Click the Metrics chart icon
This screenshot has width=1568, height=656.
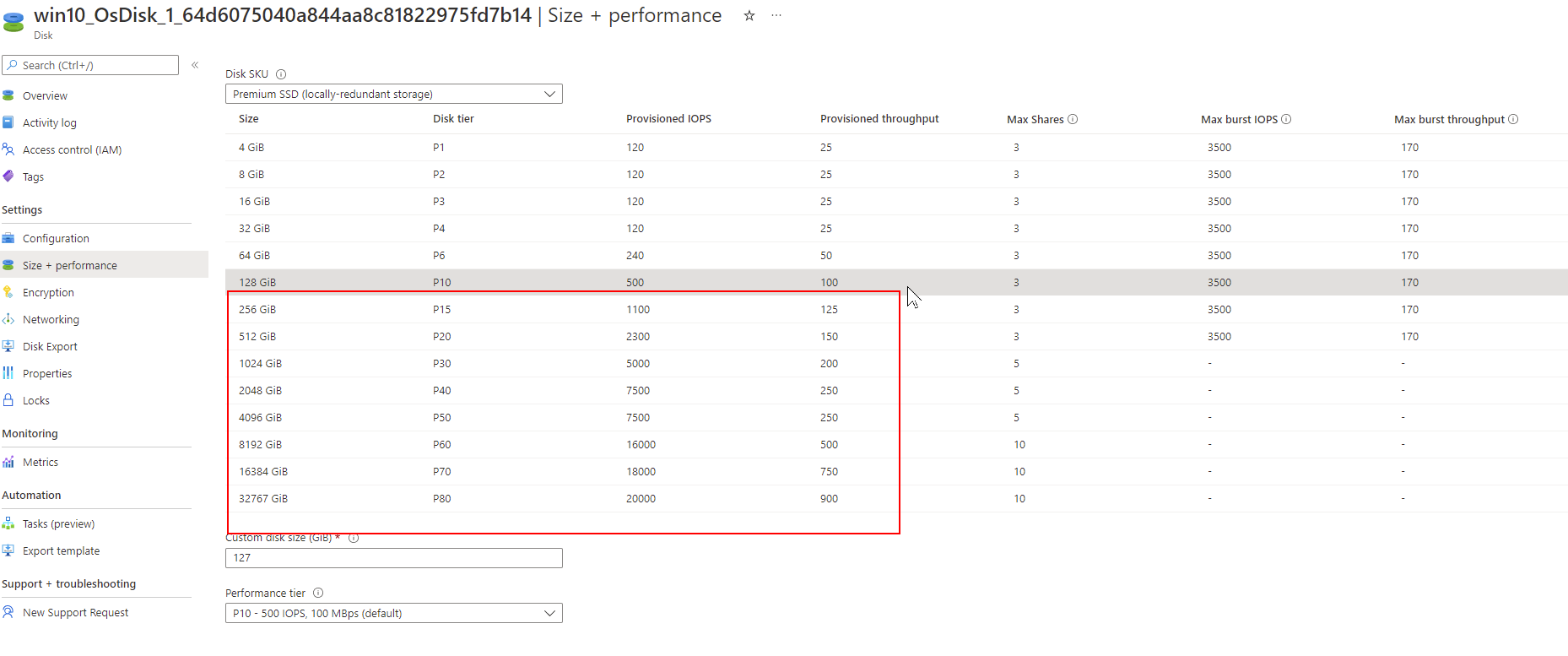pyautogui.click(x=8, y=462)
